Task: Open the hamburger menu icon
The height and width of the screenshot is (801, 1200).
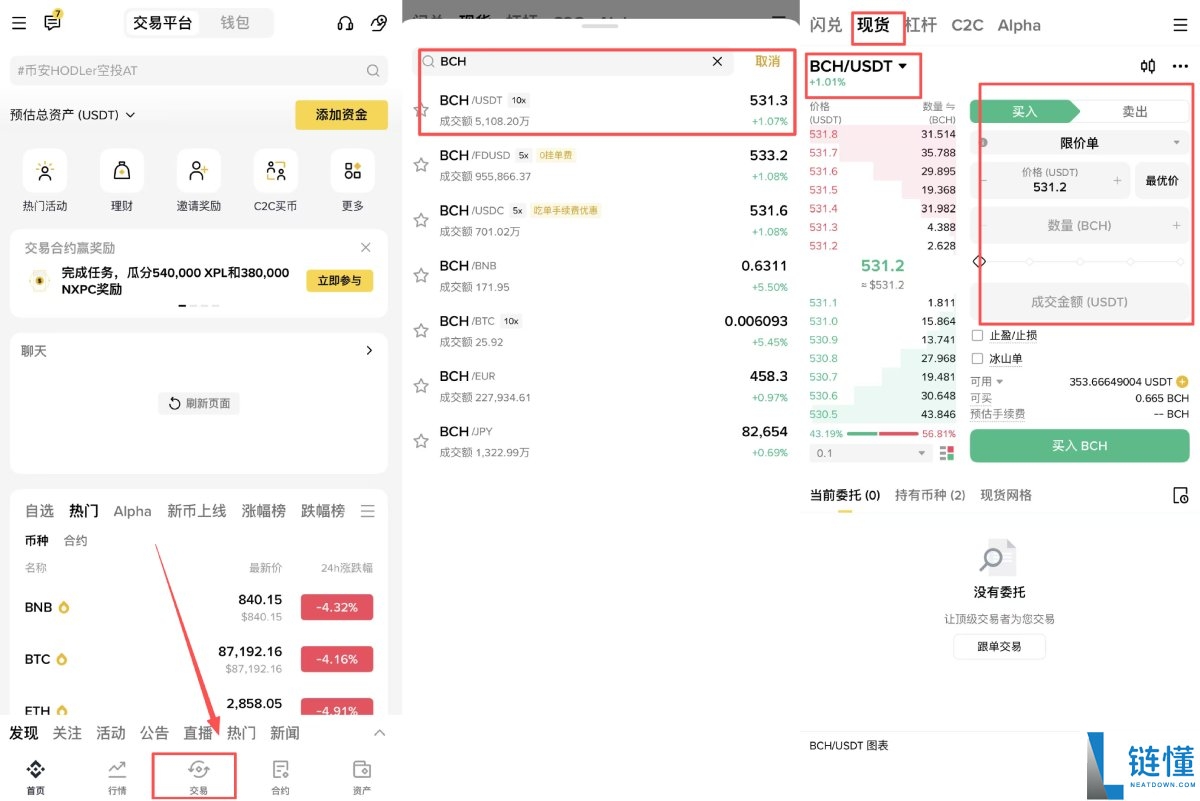Action: coord(18,22)
